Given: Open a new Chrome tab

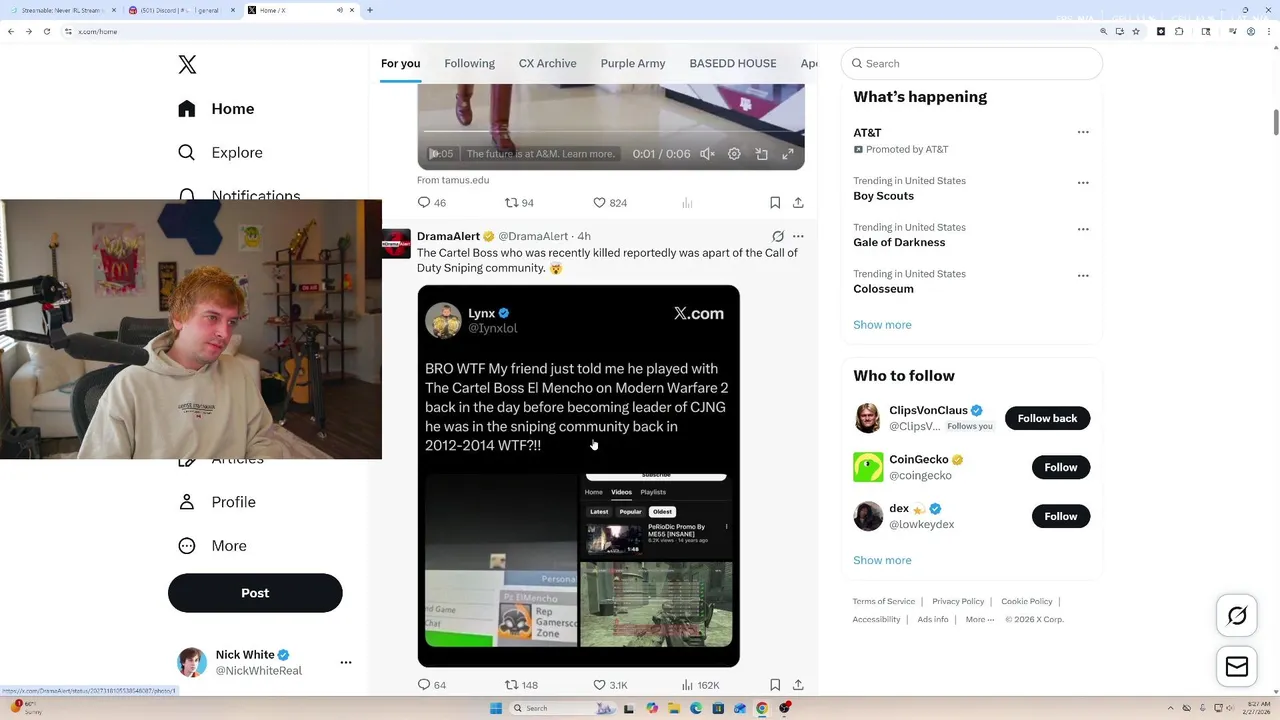Looking at the screenshot, I should 370,10.
